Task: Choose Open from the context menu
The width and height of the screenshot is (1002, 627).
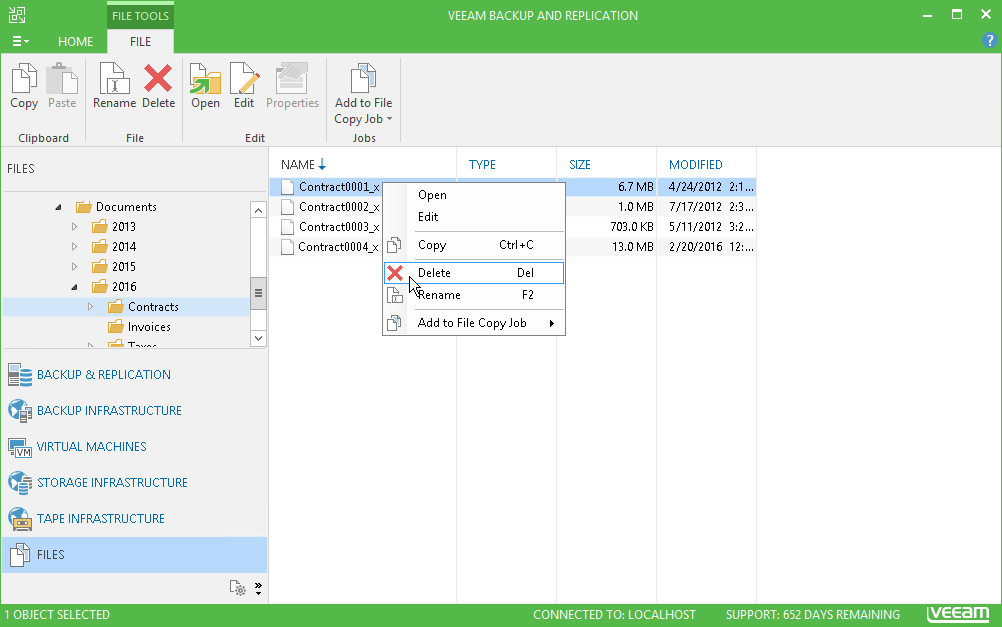Action: tap(474, 195)
